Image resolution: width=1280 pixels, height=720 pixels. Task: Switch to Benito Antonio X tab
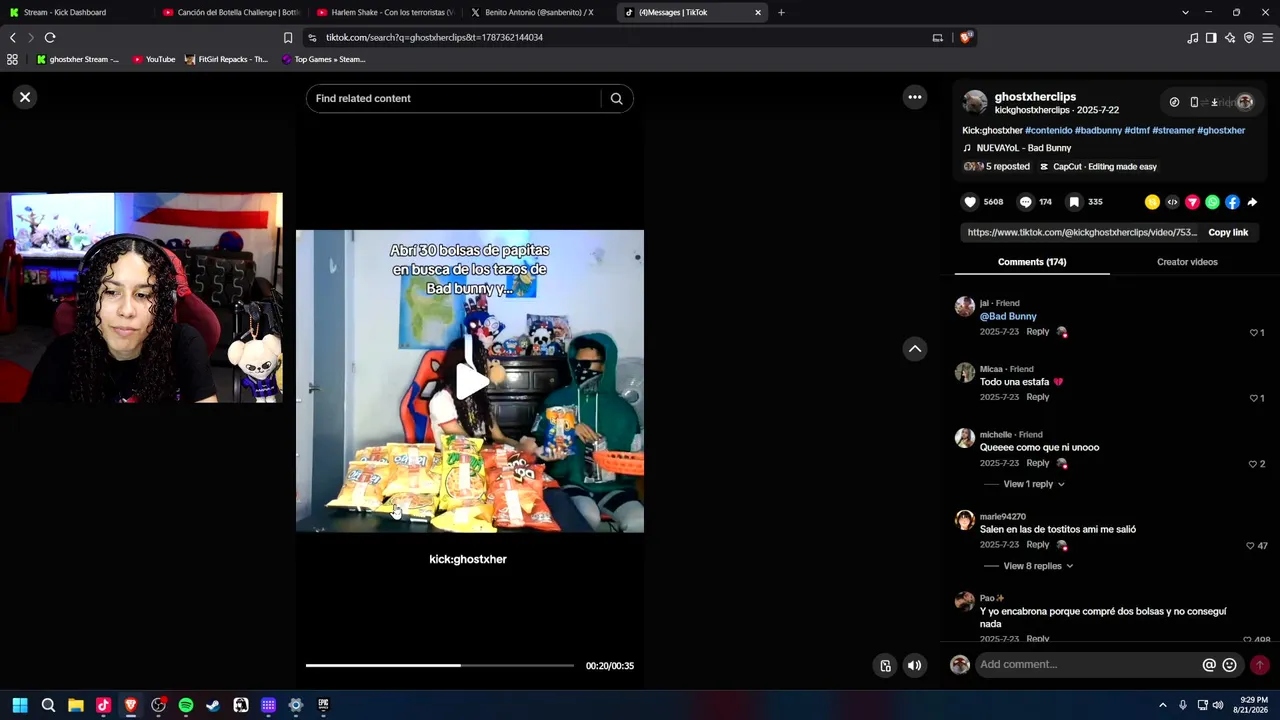point(539,12)
